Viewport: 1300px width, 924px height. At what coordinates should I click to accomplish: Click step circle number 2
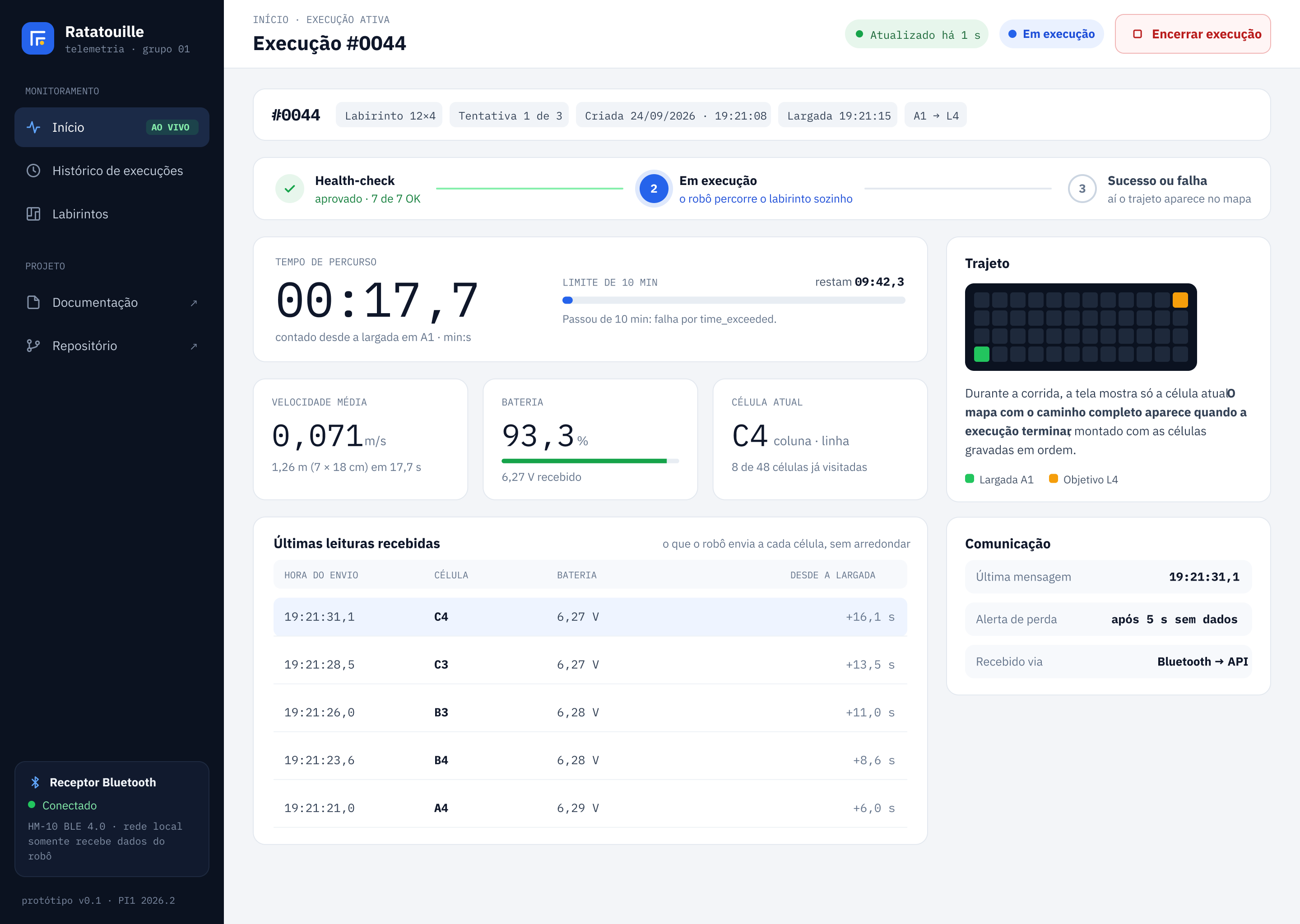click(654, 189)
